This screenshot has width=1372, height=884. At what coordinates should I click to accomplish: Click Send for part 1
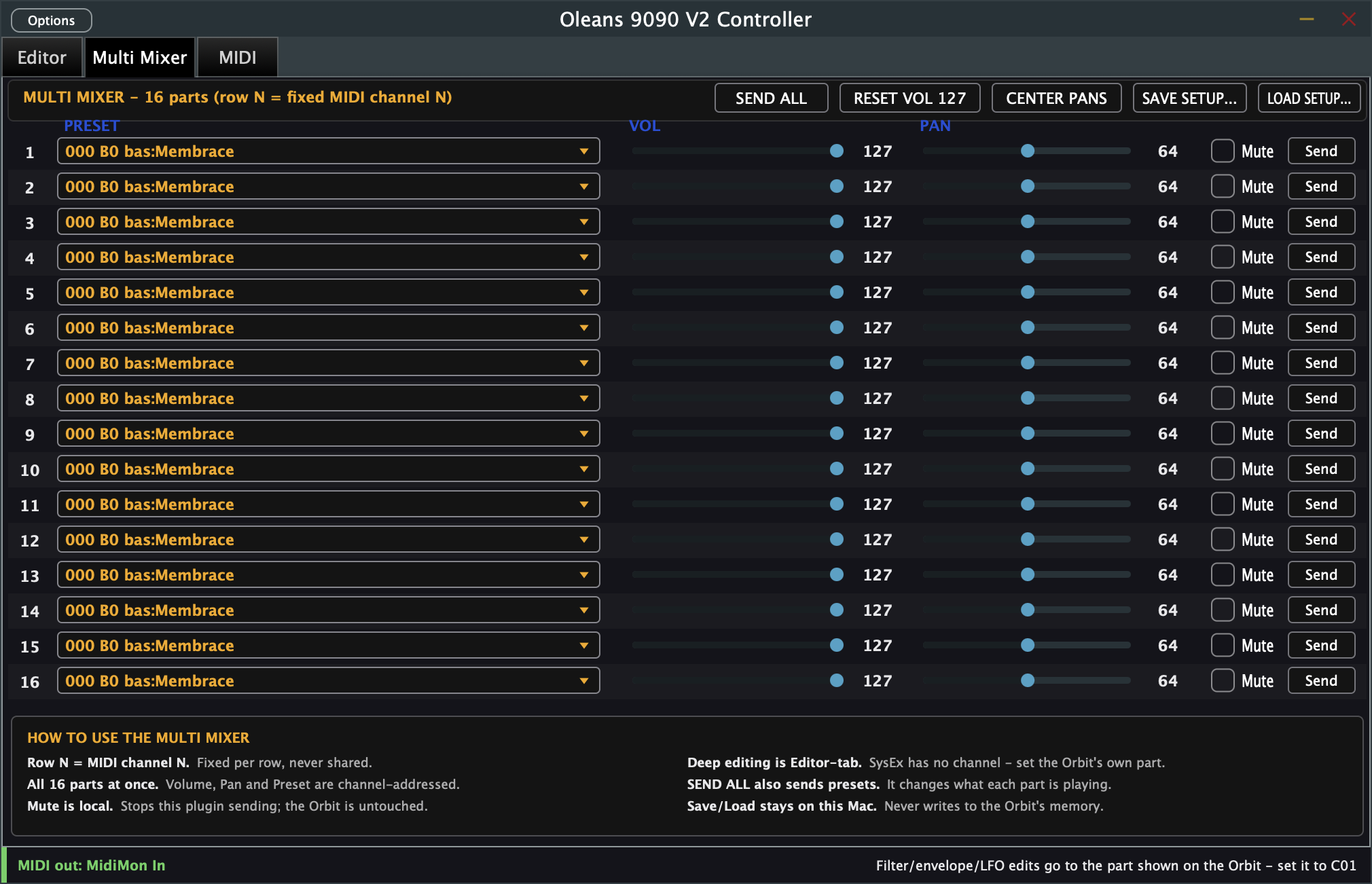click(1321, 151)
